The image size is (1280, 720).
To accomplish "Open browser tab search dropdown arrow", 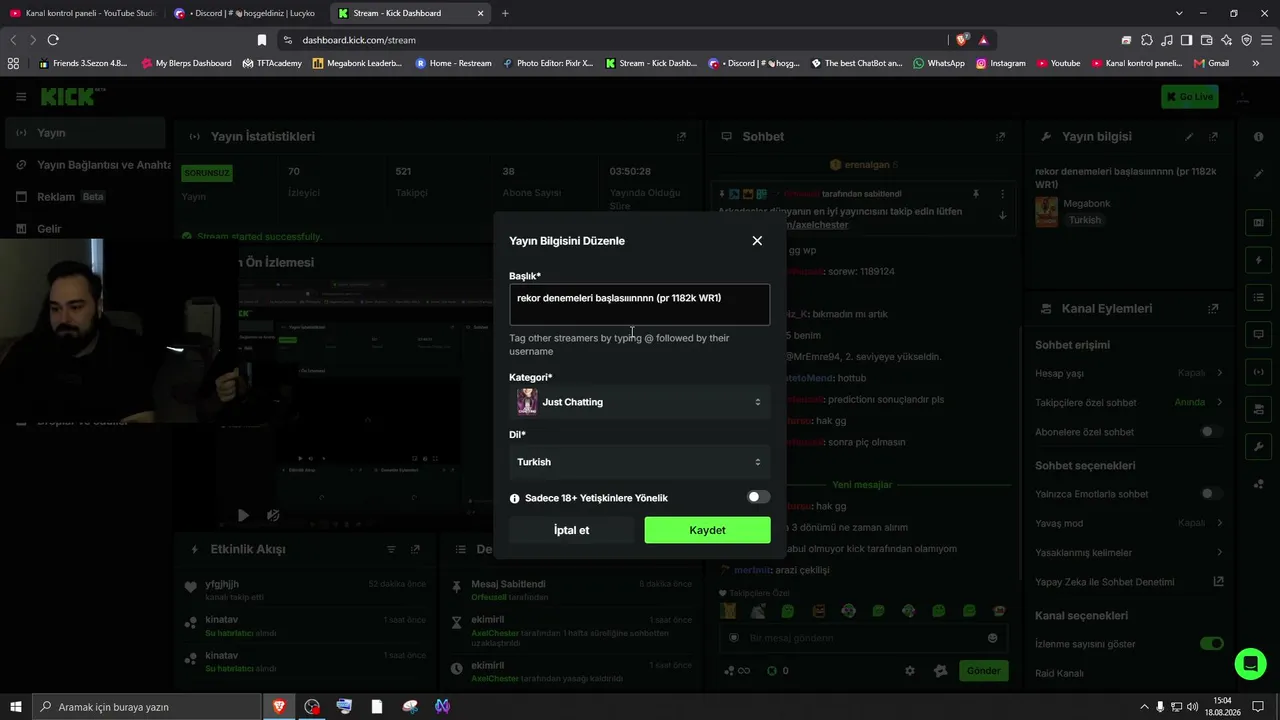I will pyautogui.click(x=1179, y=13).
